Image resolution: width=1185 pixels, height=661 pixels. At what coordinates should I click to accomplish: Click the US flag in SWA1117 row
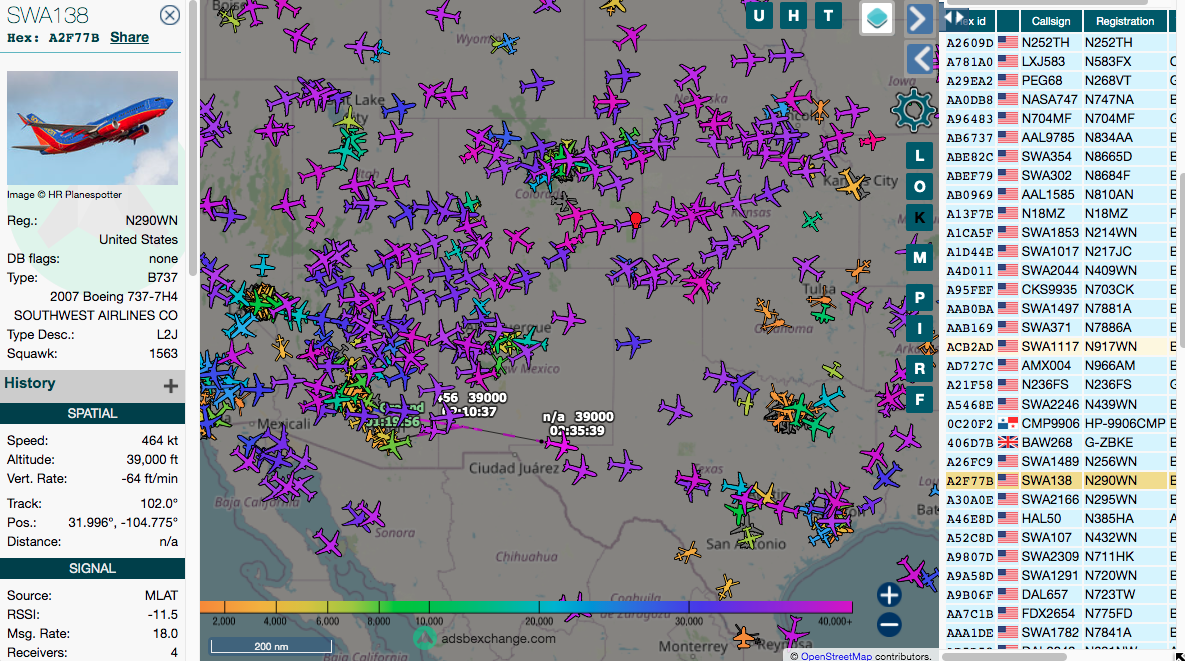point(1007,347)
